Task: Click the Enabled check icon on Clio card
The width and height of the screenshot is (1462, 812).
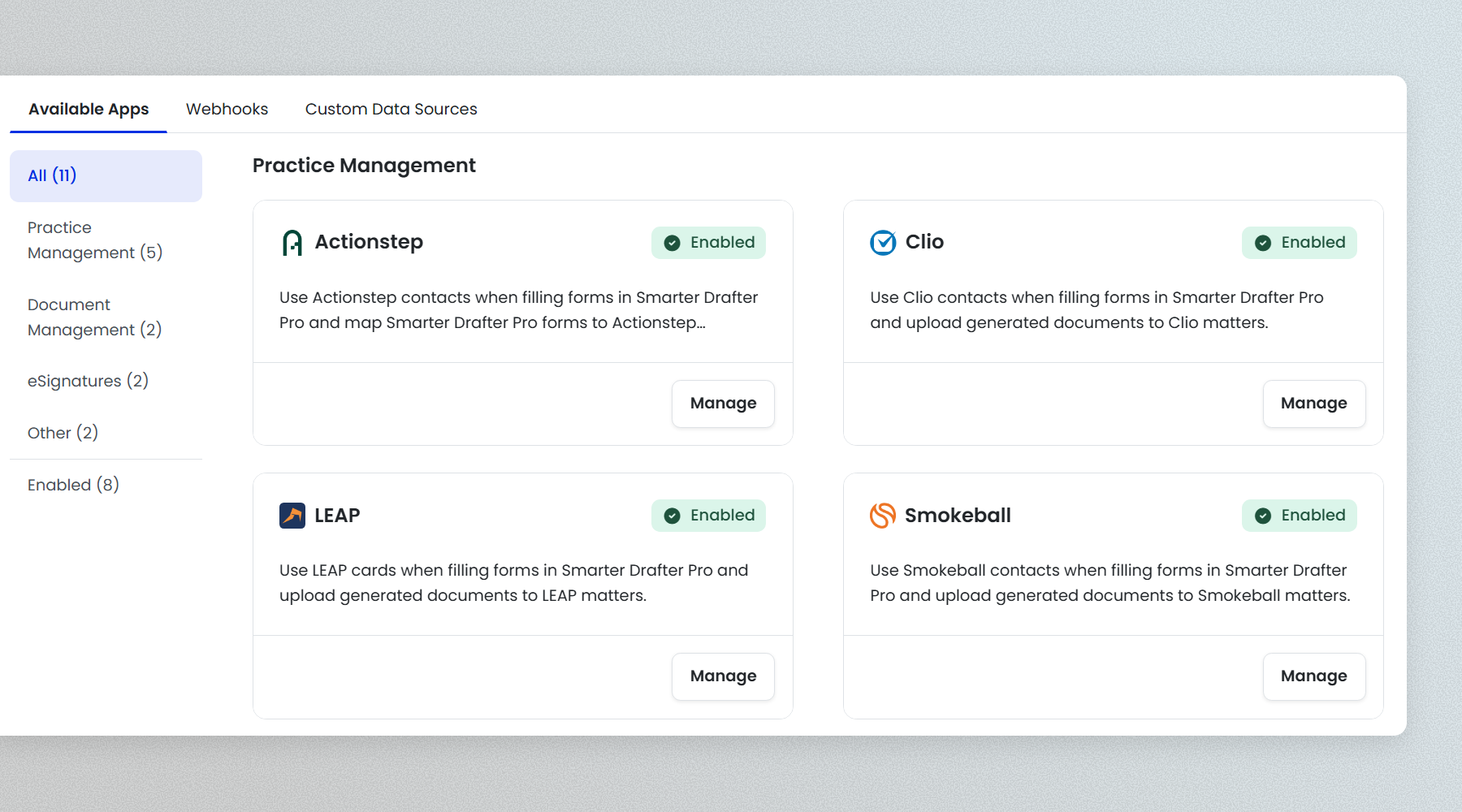Action: pos(1263,243)
